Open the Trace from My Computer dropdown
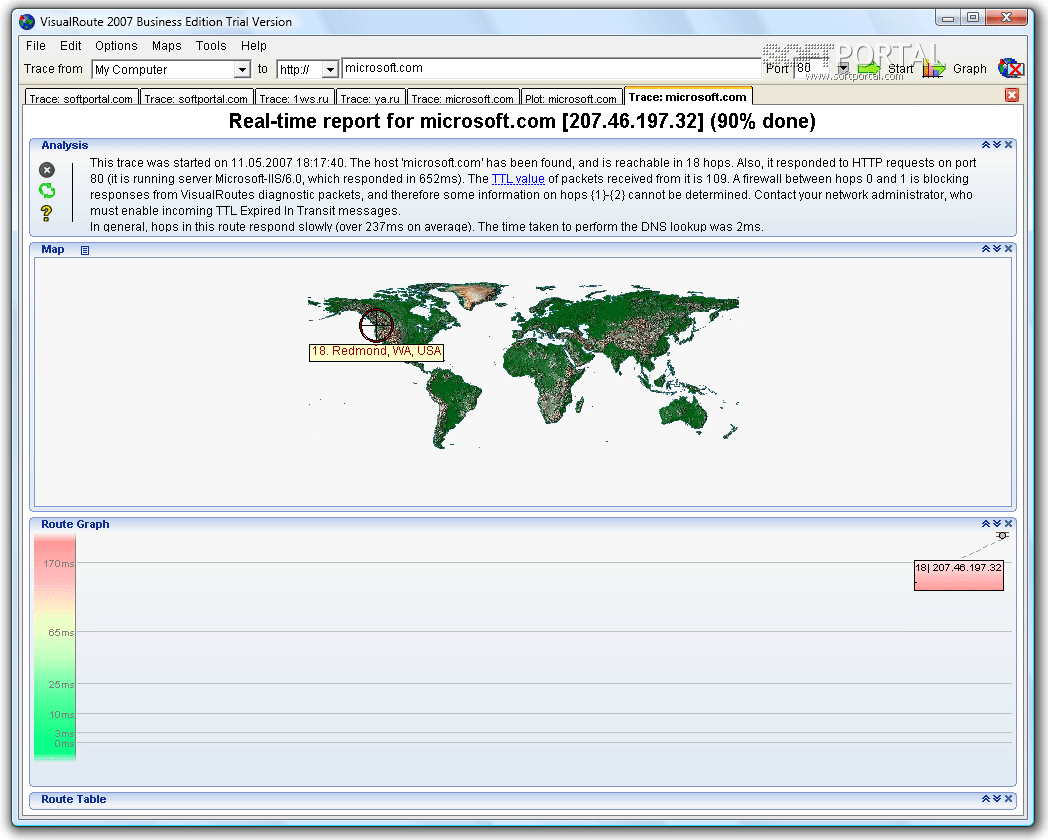 242,69
